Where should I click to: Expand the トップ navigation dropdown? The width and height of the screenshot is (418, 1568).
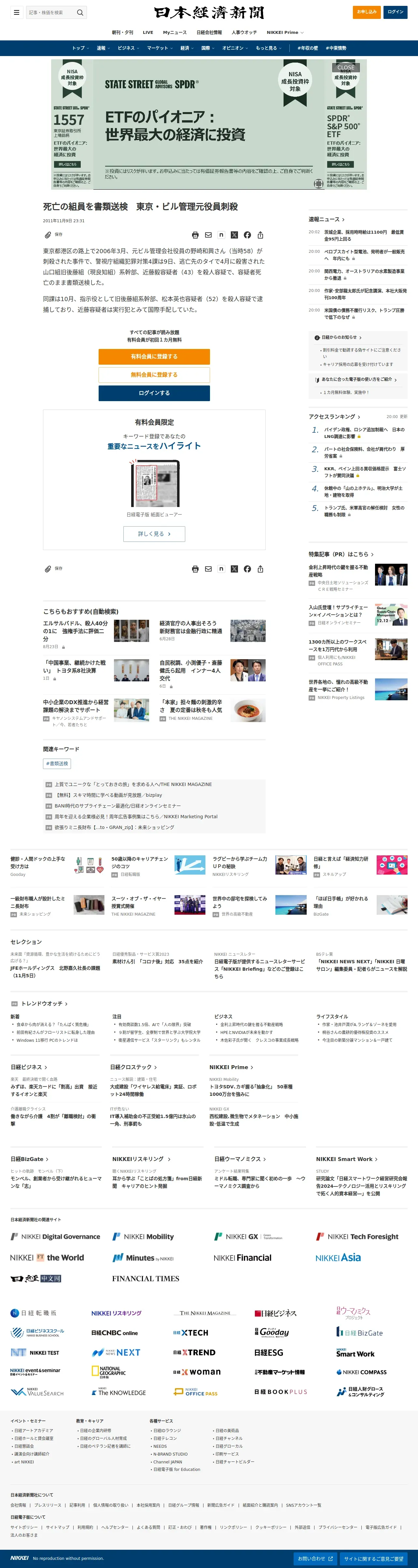[x=80, y=48]
